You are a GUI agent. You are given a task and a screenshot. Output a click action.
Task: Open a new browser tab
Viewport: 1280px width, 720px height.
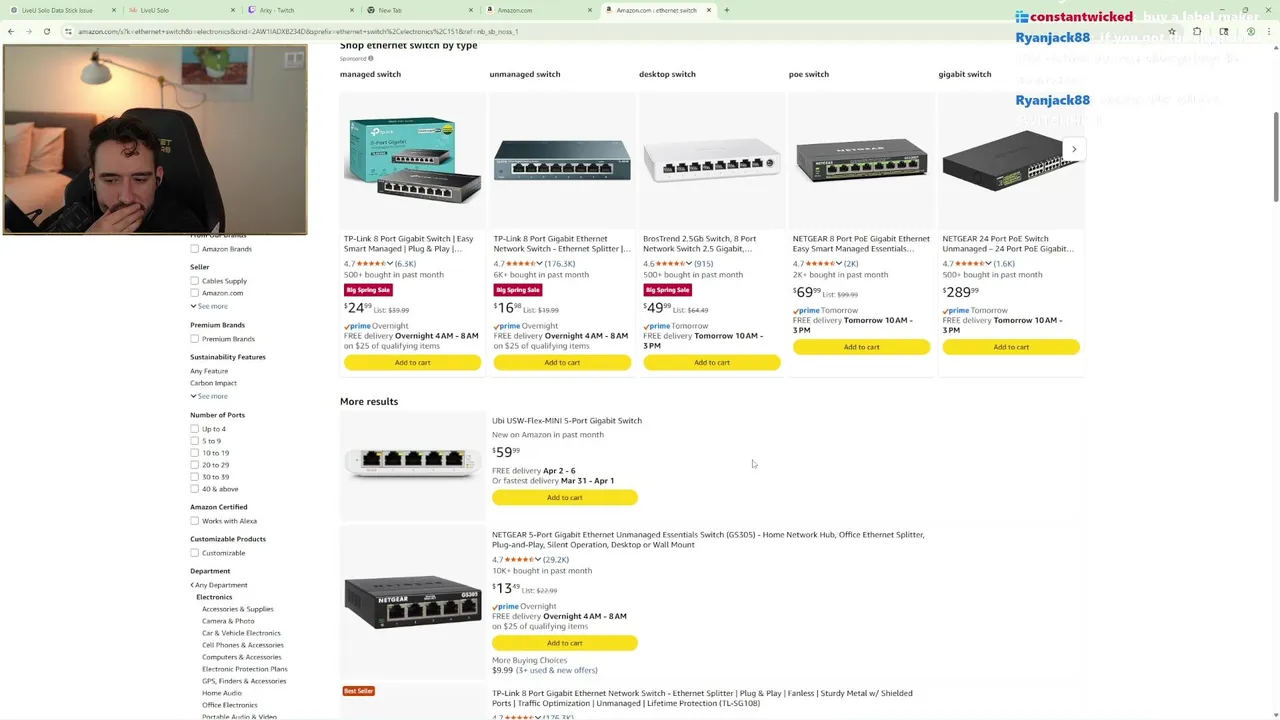(x=727, y=10)
